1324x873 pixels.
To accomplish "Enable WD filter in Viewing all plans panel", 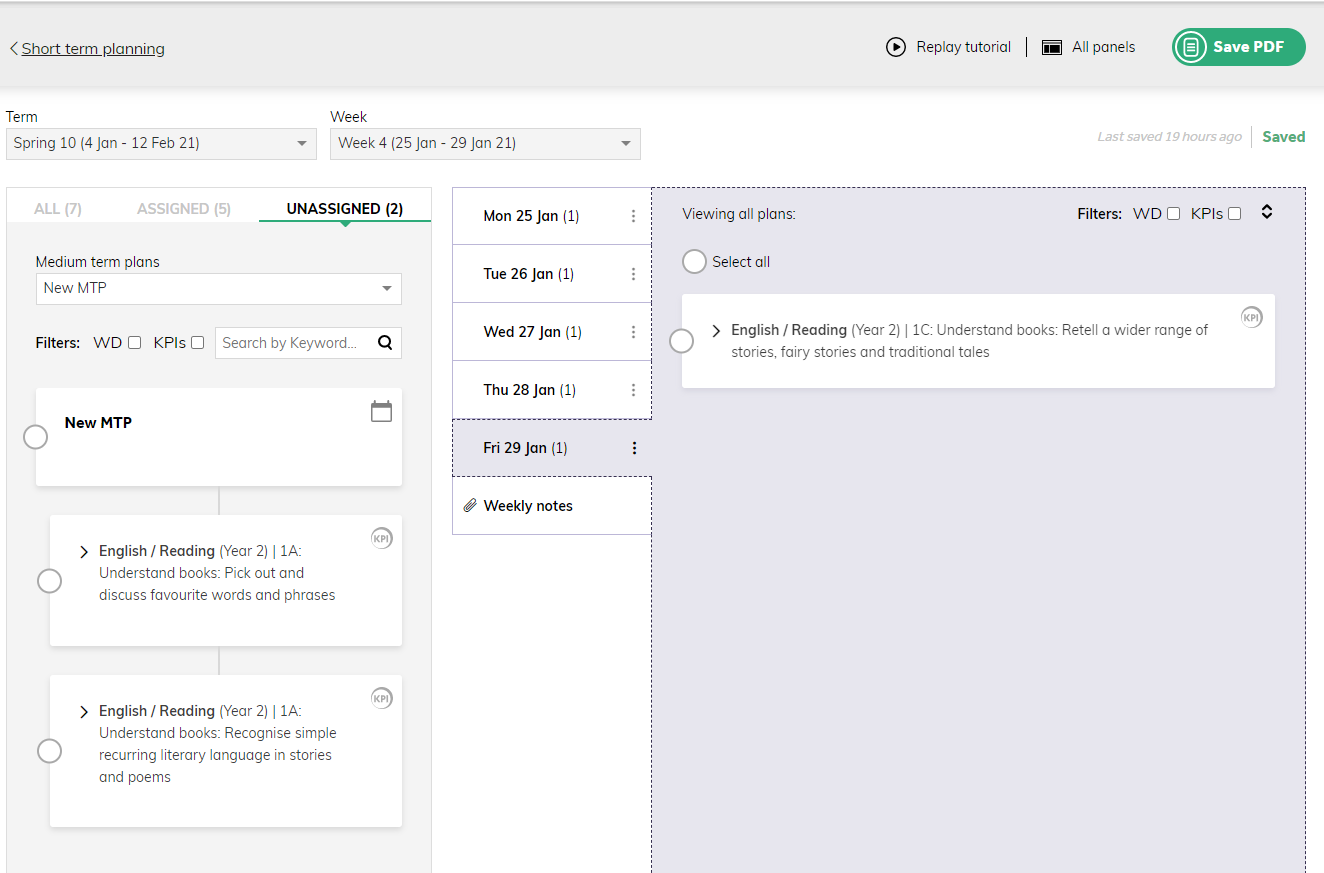I will (1174, 213).
